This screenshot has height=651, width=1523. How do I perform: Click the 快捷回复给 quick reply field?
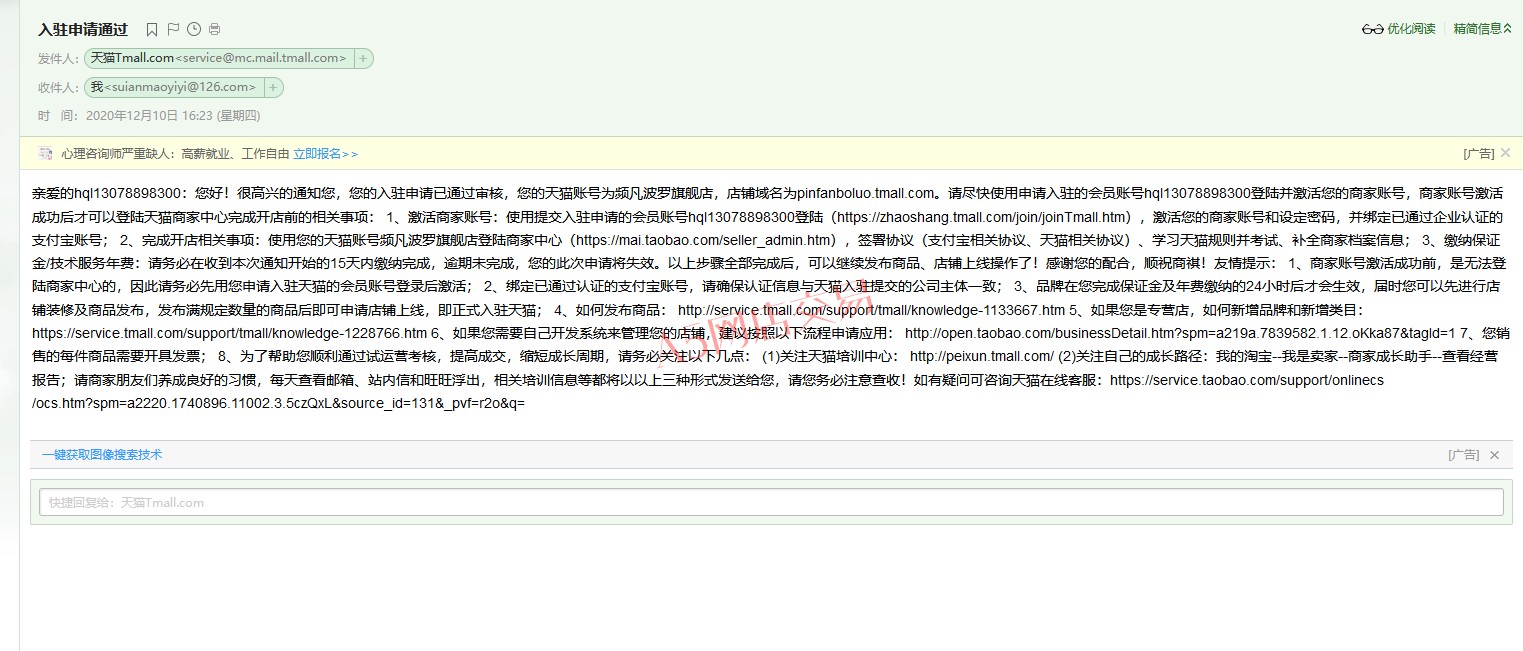[x=771, y=502]
